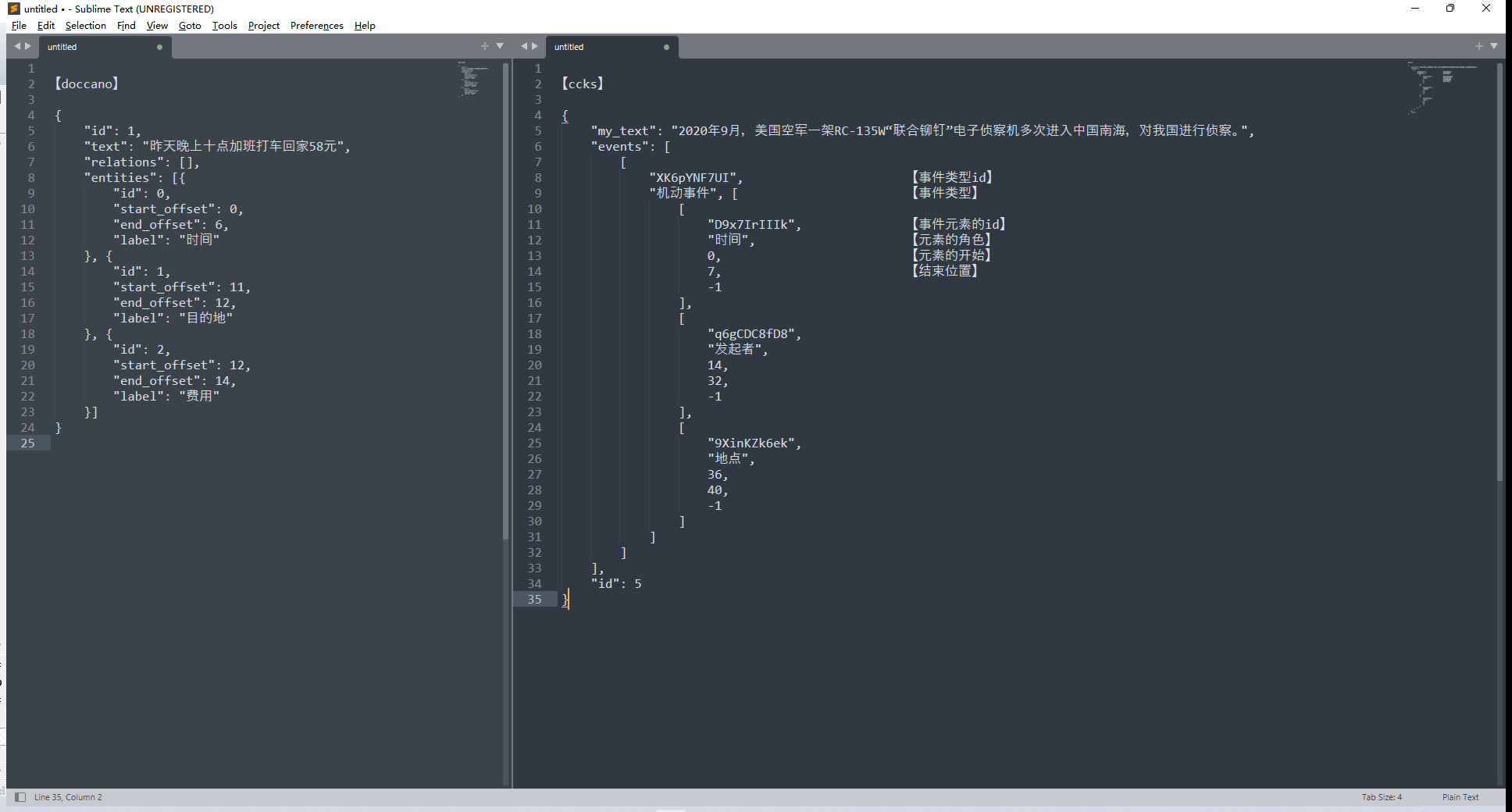Open the Edit menu

coord(46,26)
